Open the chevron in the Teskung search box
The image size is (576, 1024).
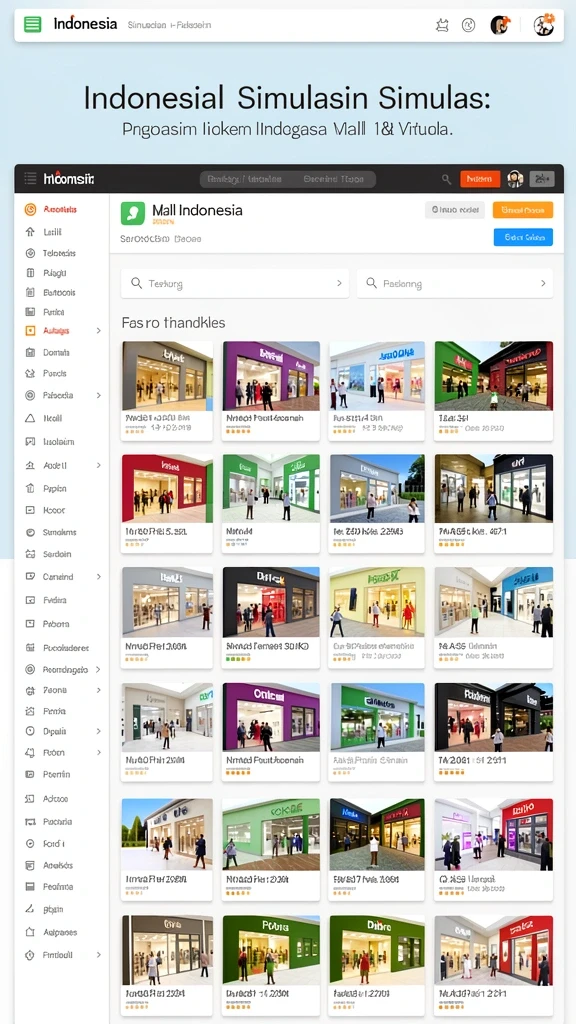tap(339, 283)
